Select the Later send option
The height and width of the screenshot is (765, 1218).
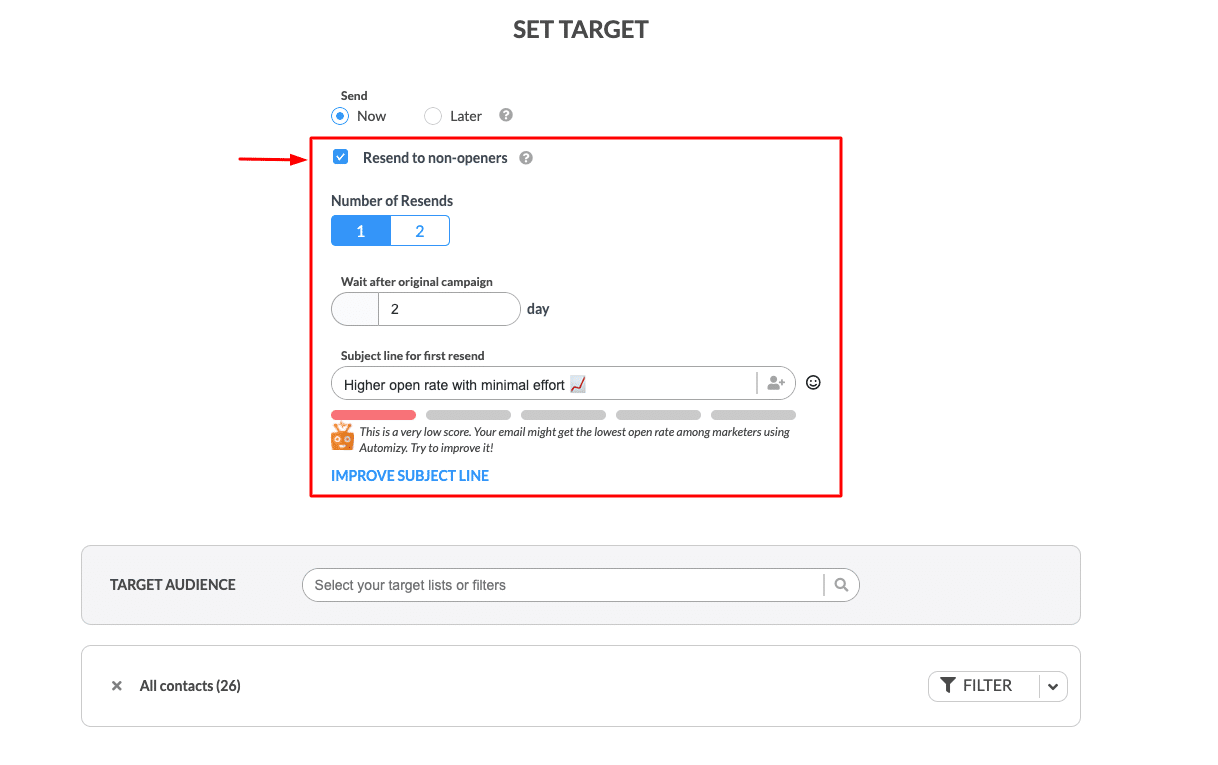point(433,116)
